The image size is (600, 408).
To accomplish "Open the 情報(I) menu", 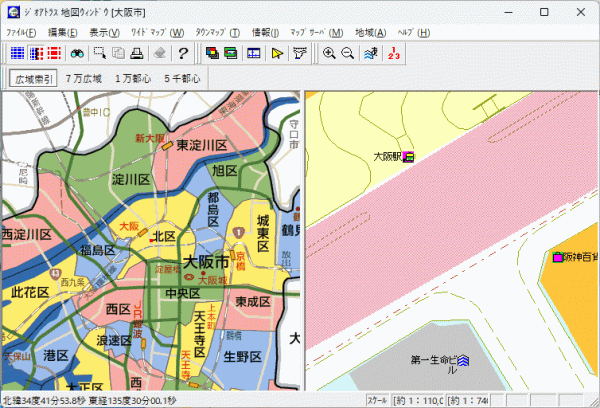I will pyautogui.click(x=264, y=32).
